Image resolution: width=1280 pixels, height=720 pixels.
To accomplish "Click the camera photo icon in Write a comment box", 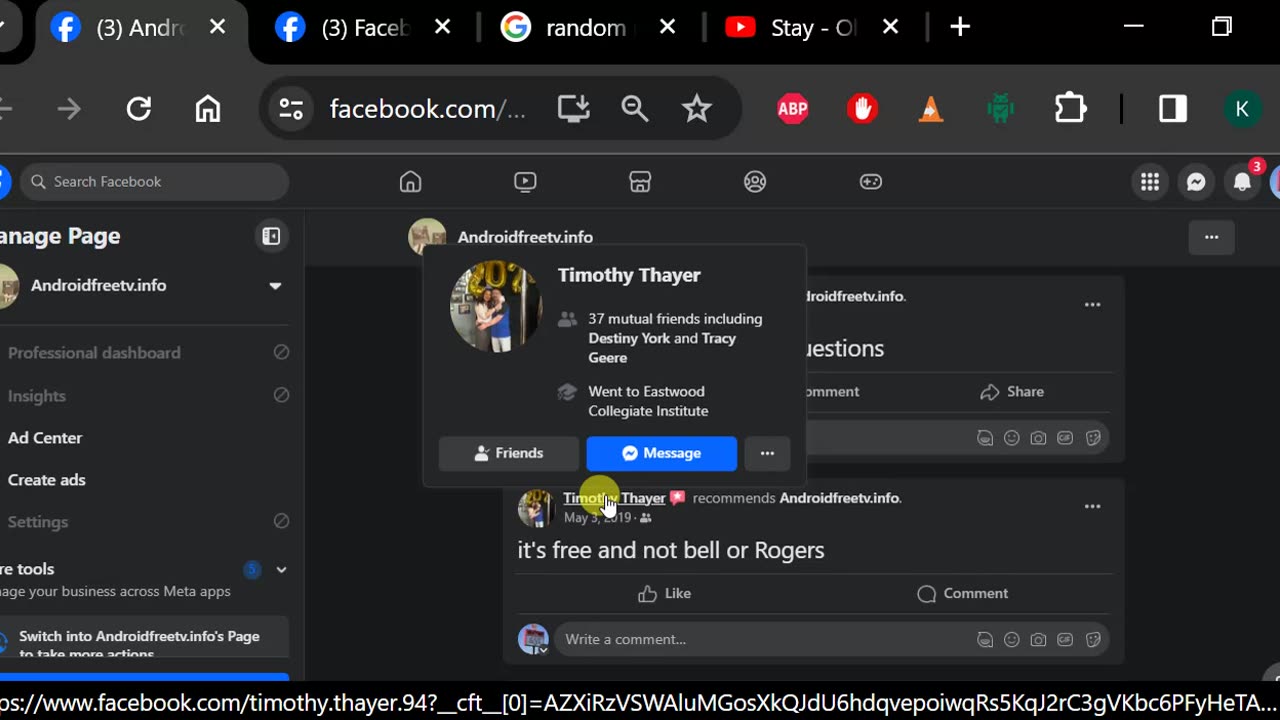I will (x=1038, y=639).
